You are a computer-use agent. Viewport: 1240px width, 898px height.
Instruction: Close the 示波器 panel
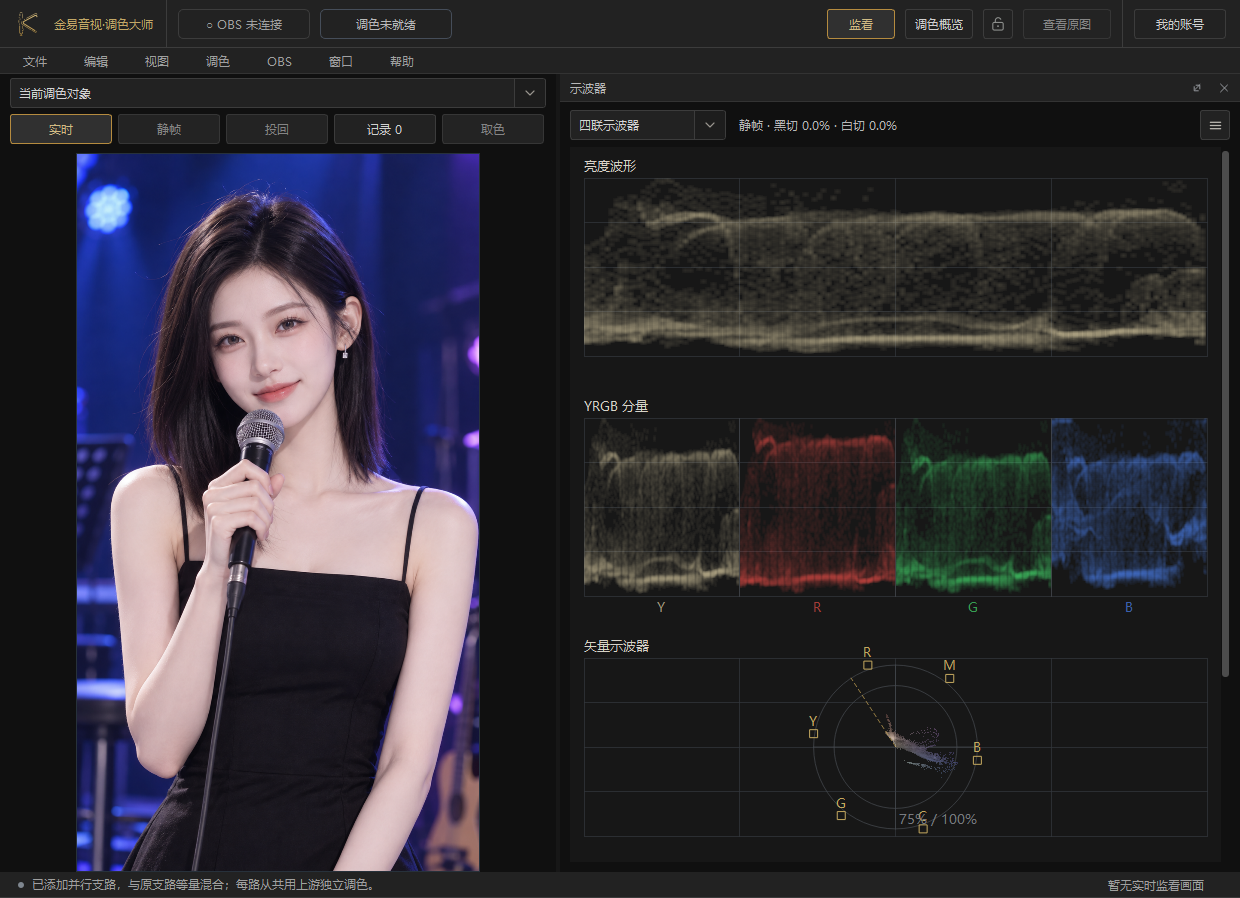click(x=1224, y=88)
